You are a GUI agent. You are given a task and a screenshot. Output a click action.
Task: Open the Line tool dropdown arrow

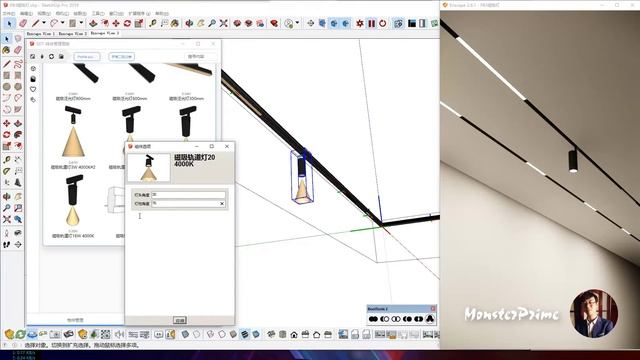44,23
